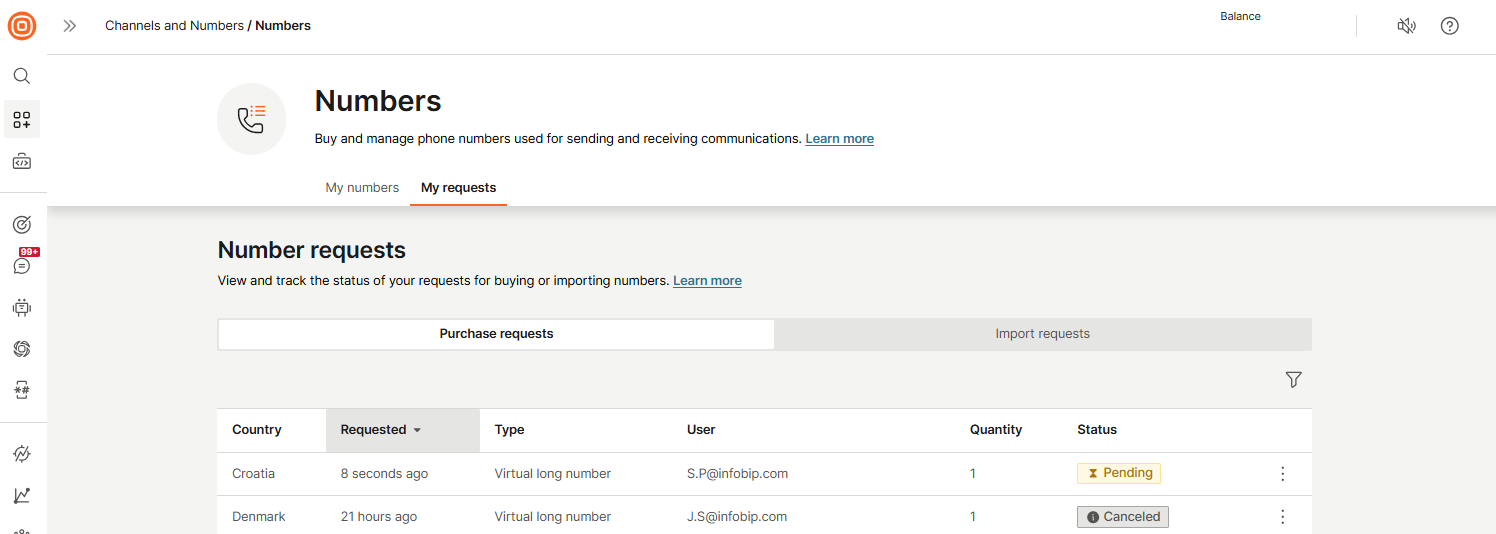Image resolution: width=1496 pixels, height=534 pixels.
Task: Expand the sidebar with double chevron
Action: [70, 26]
